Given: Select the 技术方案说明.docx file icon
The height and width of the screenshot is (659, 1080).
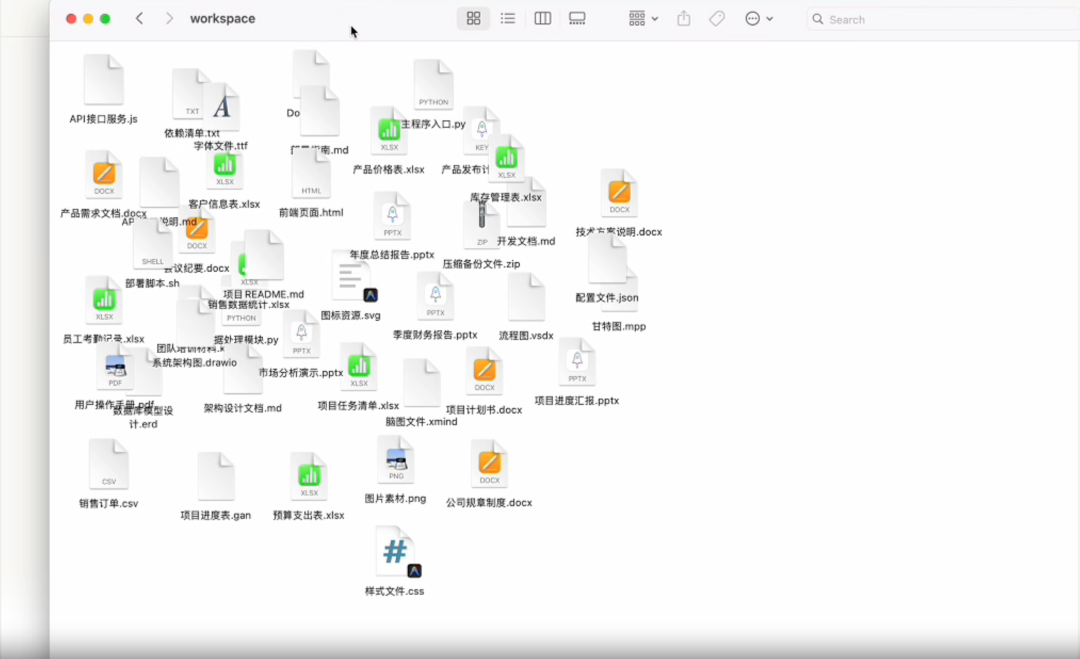Looking at the screenshot, I should click(619, 194).
